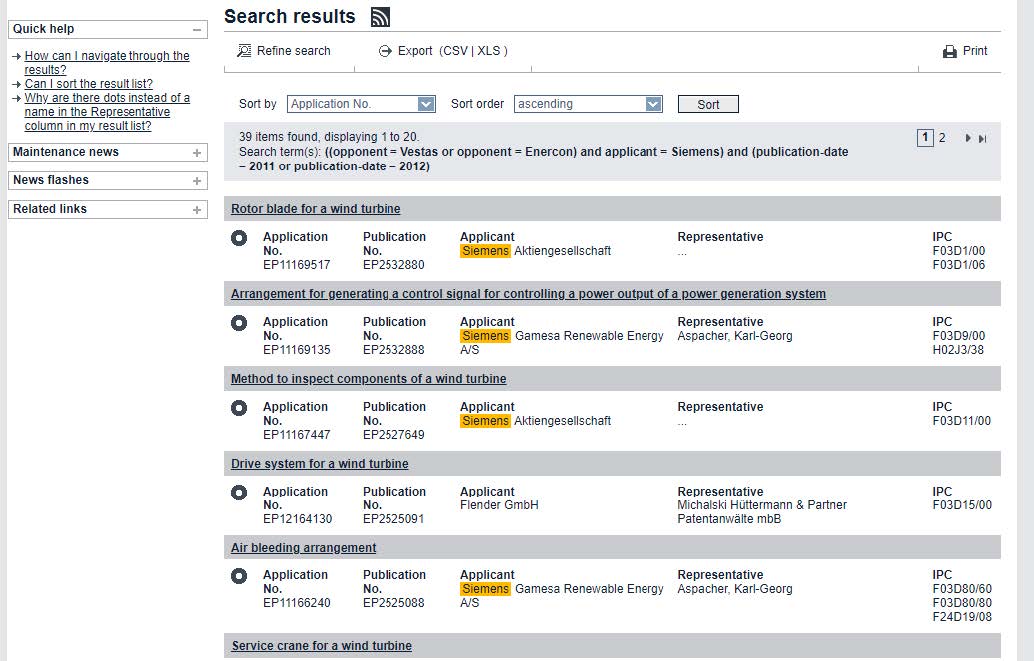The height and width of the screenshot is (661, 1034).
Task: Click publication number EP2525088
Action: [x=394, y=602]
